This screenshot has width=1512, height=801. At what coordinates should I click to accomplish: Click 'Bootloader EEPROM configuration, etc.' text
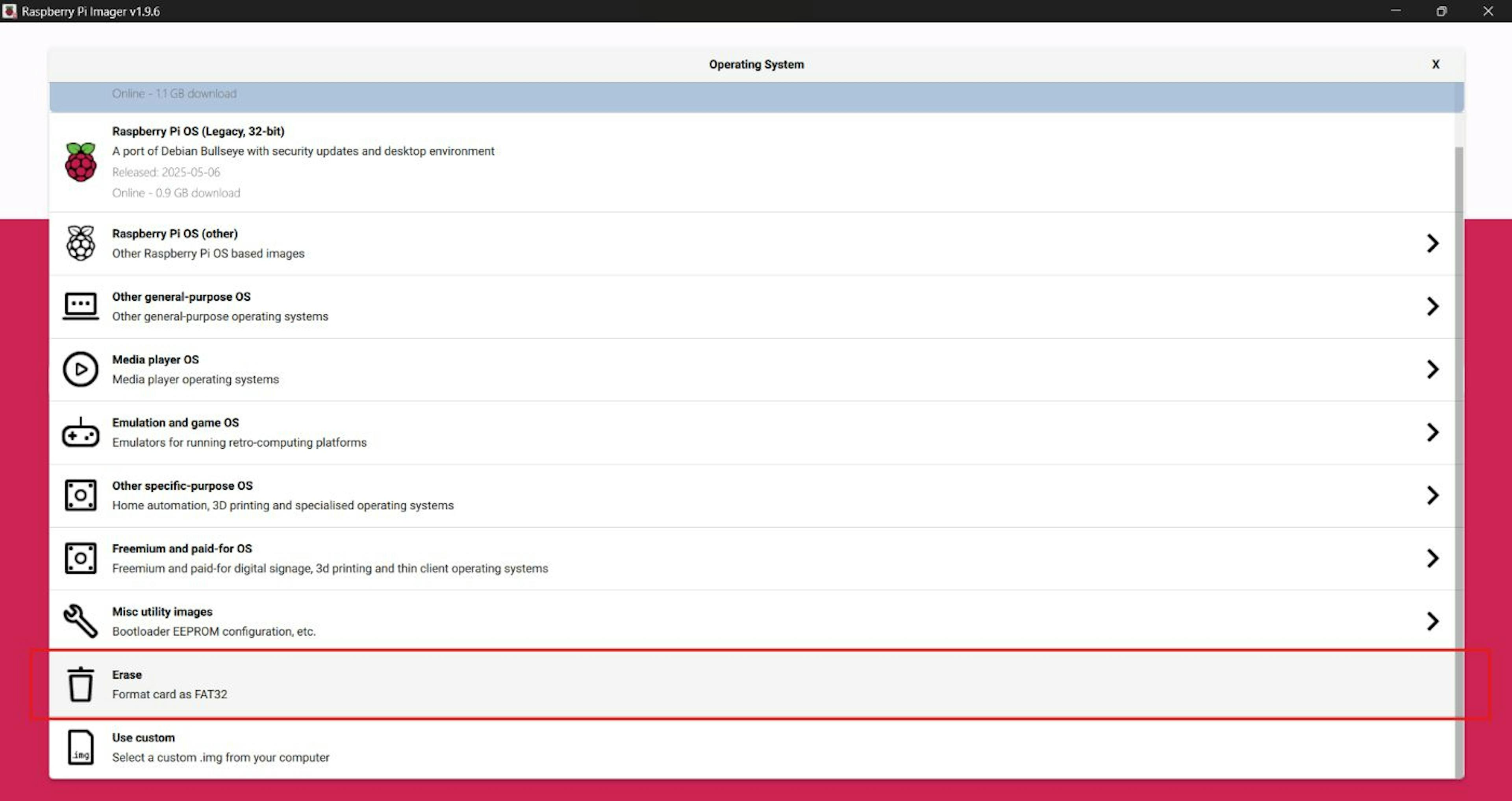click(x=214, y=631)
